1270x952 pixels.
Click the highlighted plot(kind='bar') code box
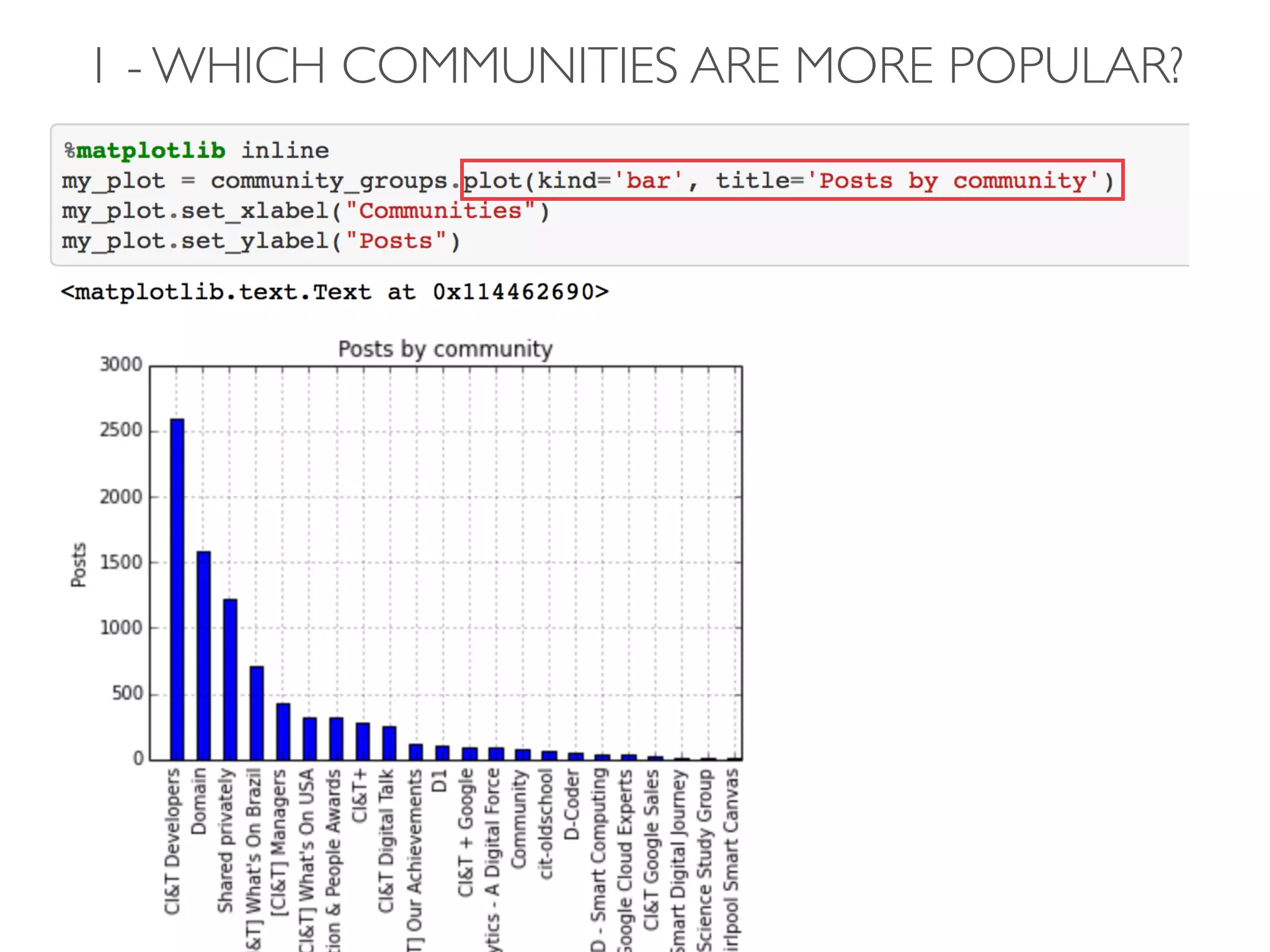coord(792,180)
